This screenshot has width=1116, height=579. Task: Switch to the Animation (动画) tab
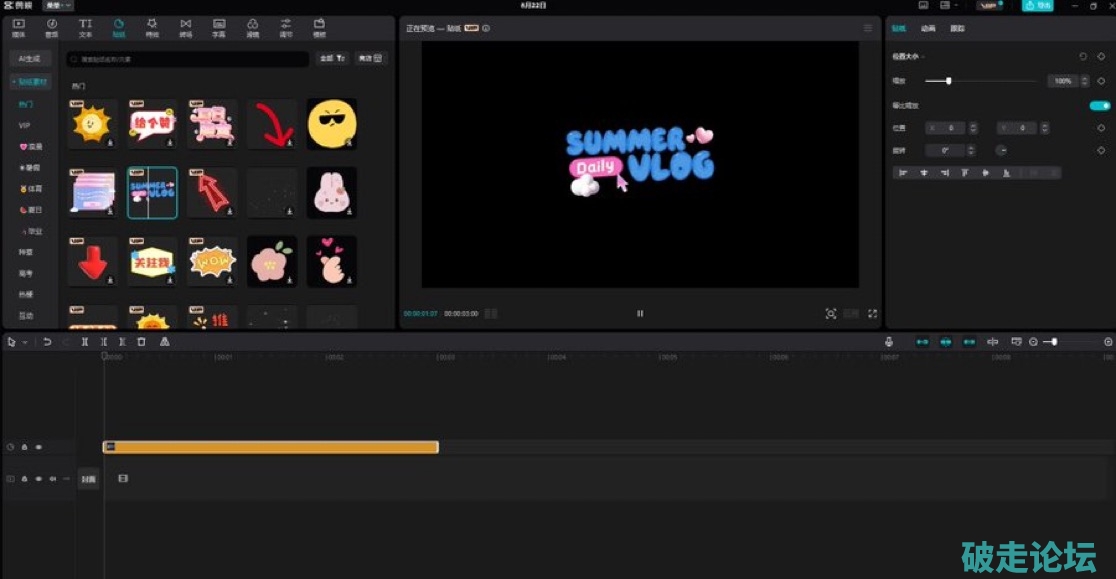click(x=928, y=29)
